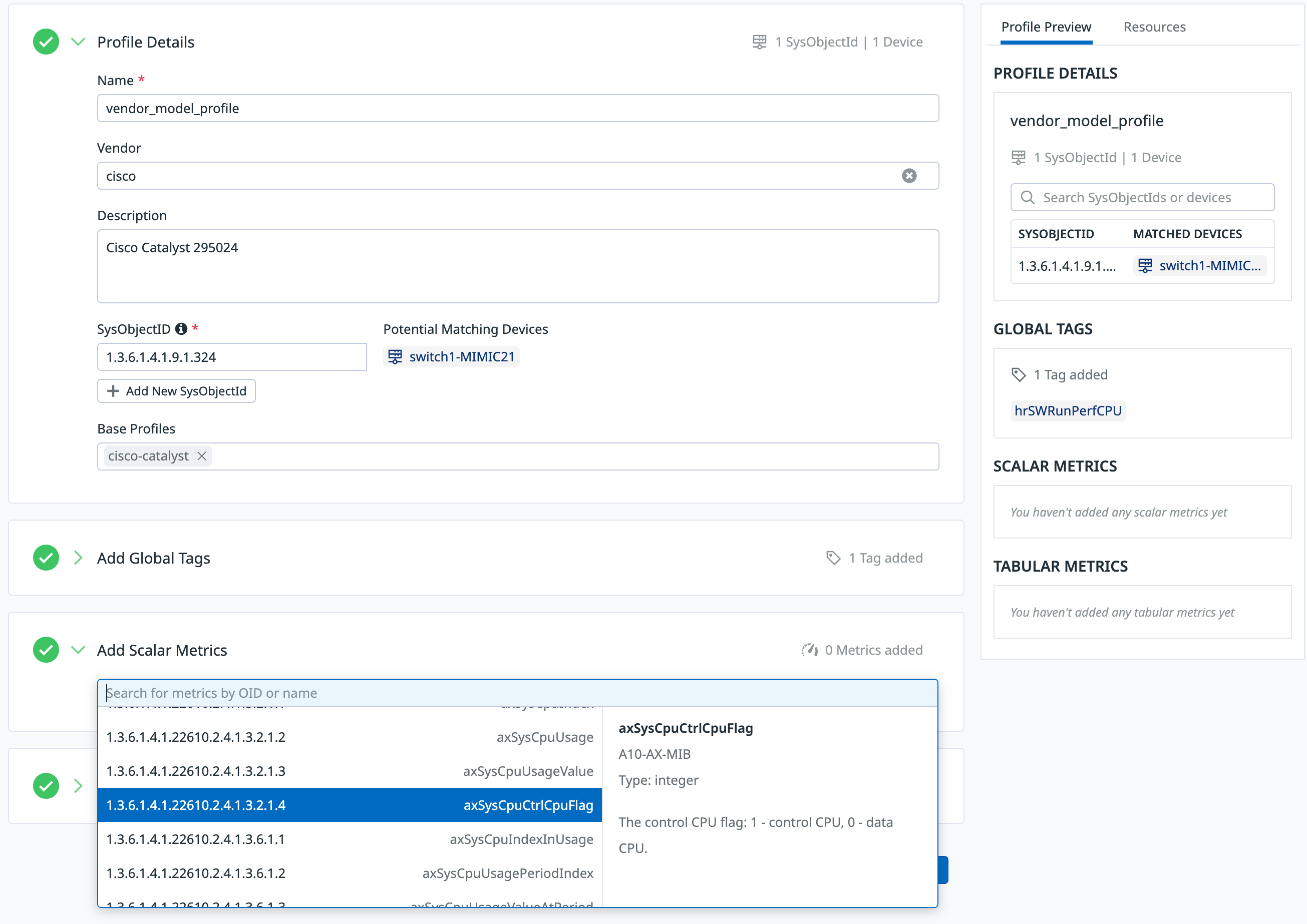Clear the cisco vendor field using the x icon
The image size is (1307, 924).
(x=909, y=176)
